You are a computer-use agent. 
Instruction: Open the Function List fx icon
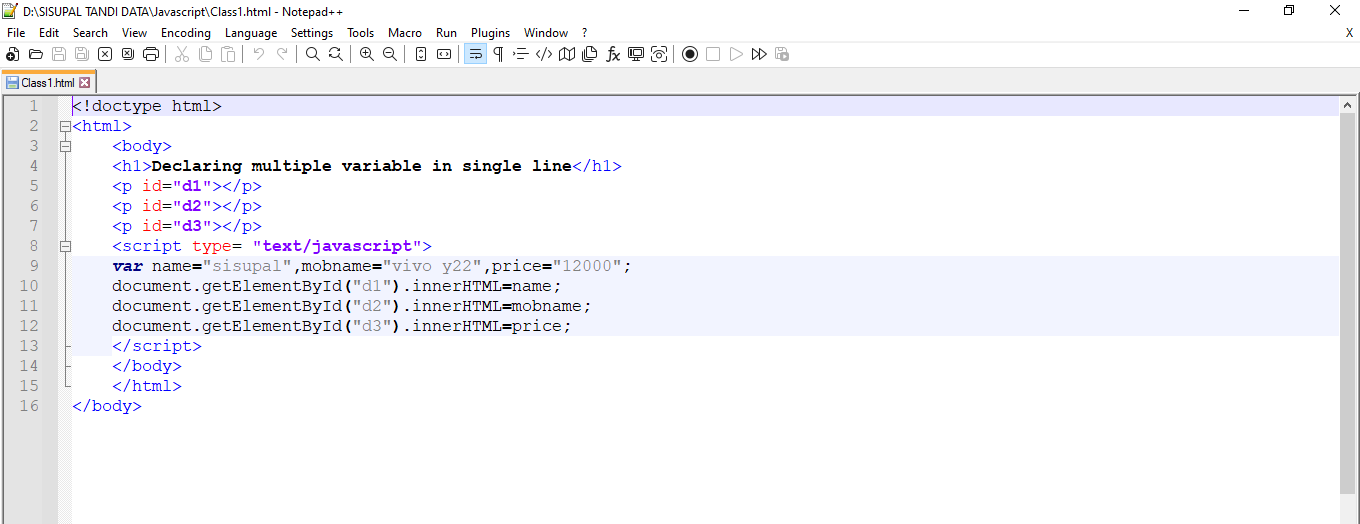[x=613, y=54]
